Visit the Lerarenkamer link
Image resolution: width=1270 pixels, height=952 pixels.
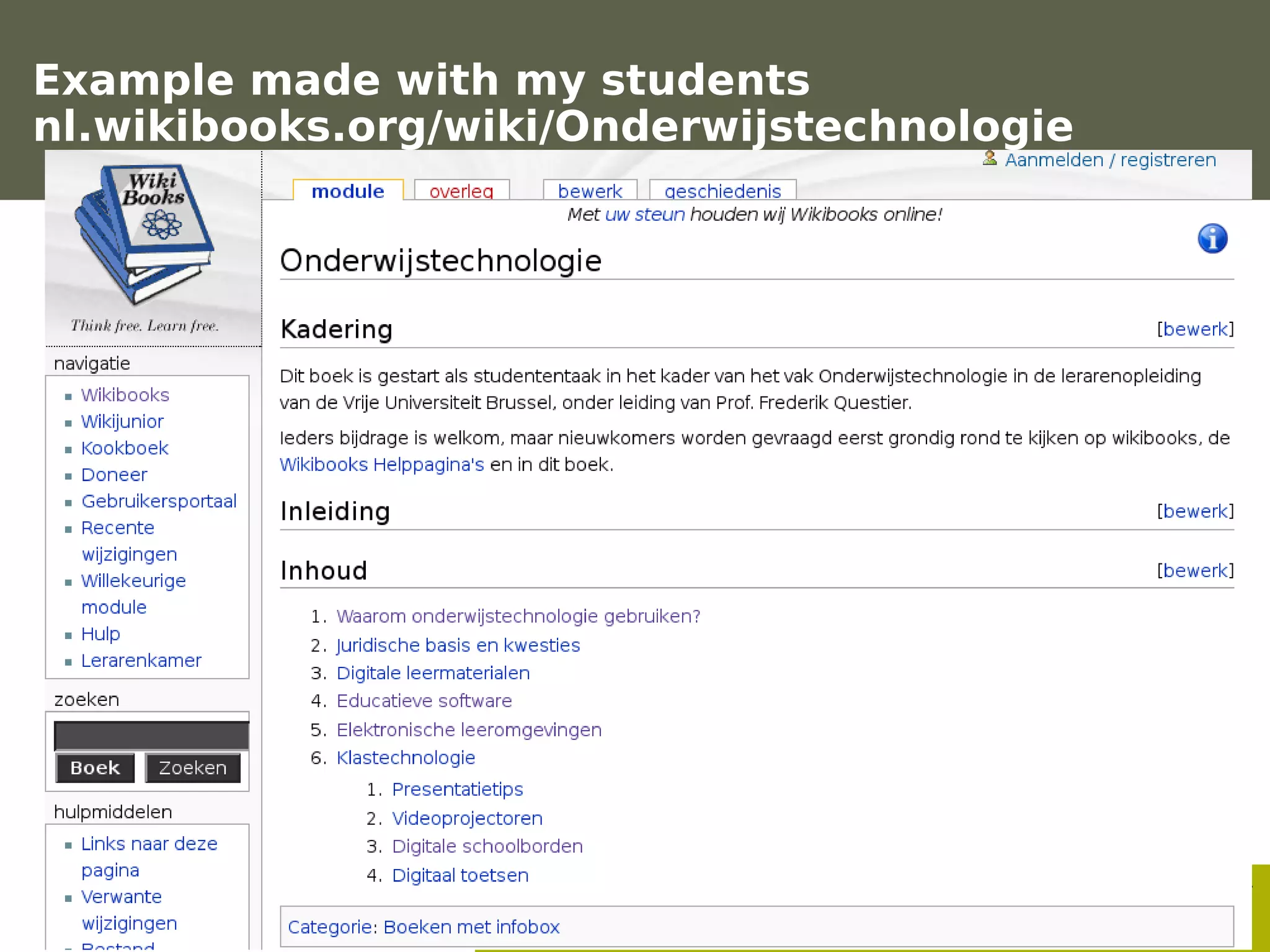coord(141,661)
